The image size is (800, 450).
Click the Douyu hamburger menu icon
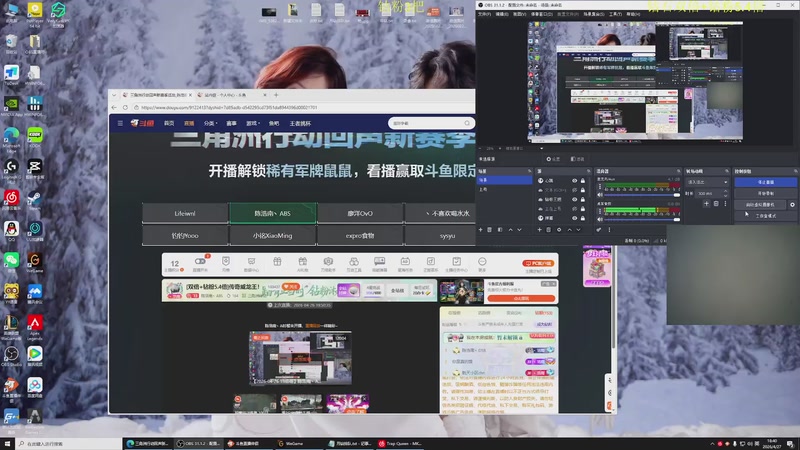pos(120,123)
